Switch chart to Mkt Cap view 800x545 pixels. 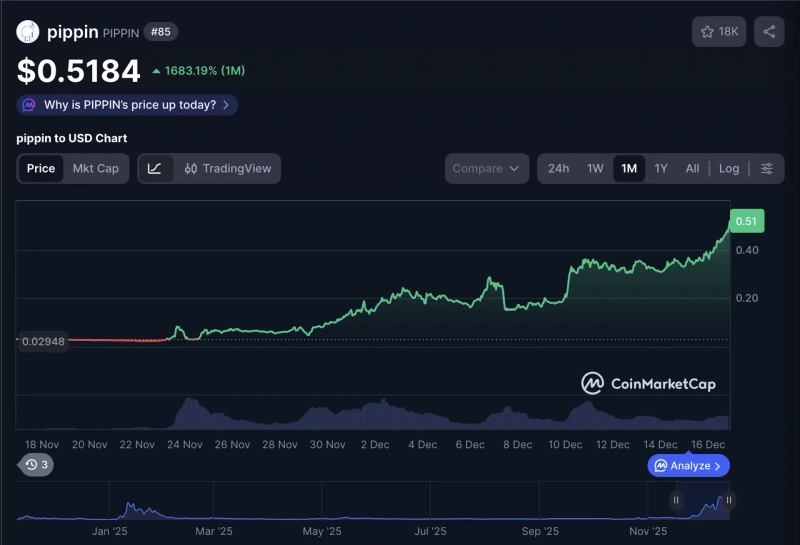[96, 168]
